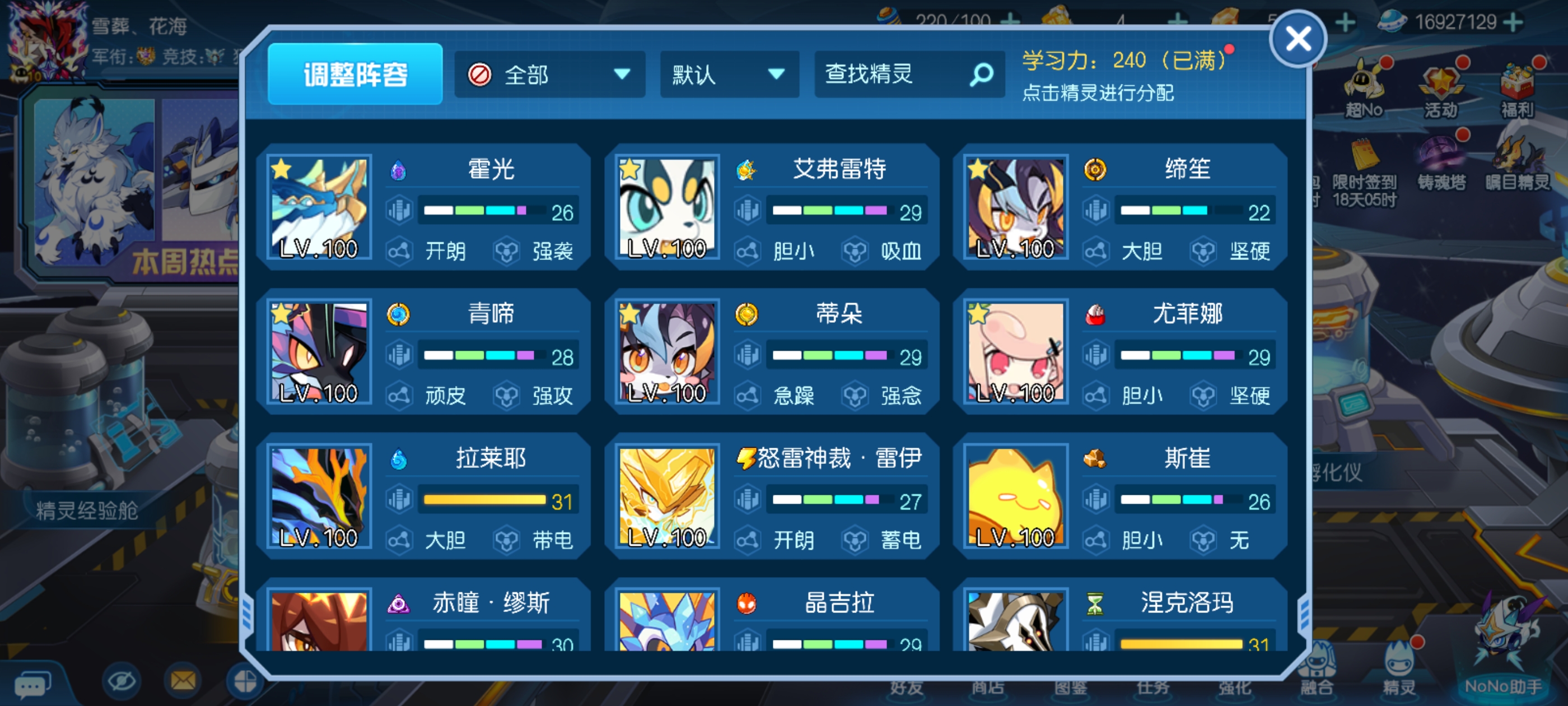Screen dimensions: 1568x706
Task: Open the chat bubble icon
Action: [x=32, y=685]
